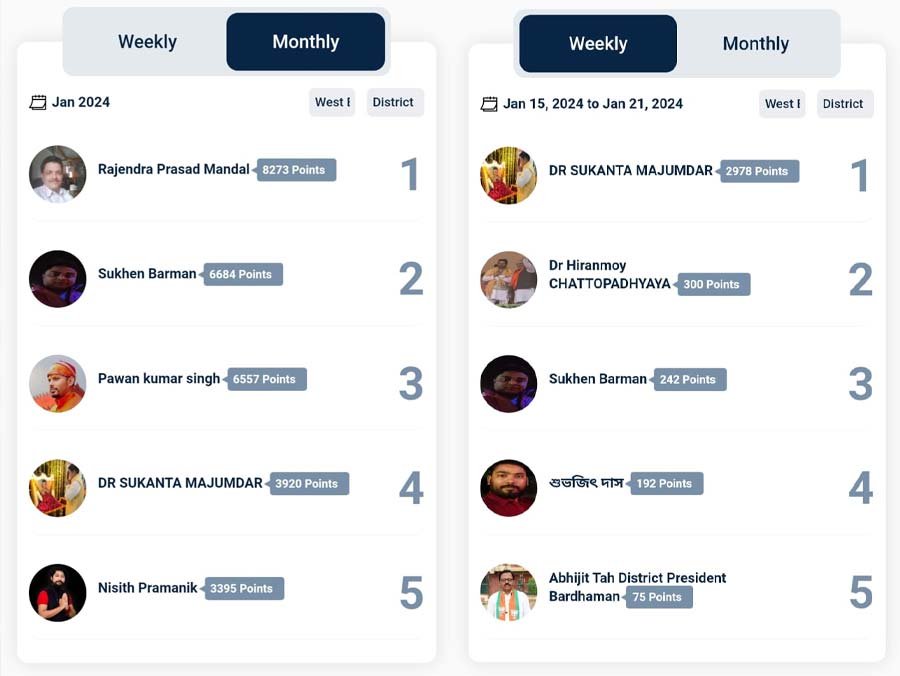
Task: Switch left panel to Weekly view
Action: 147,42
